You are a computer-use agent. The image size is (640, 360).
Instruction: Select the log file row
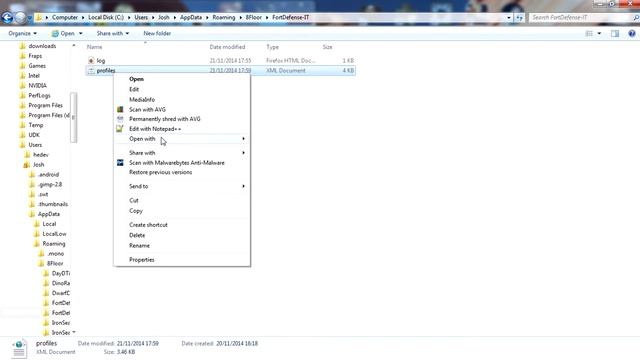(220, 60)
